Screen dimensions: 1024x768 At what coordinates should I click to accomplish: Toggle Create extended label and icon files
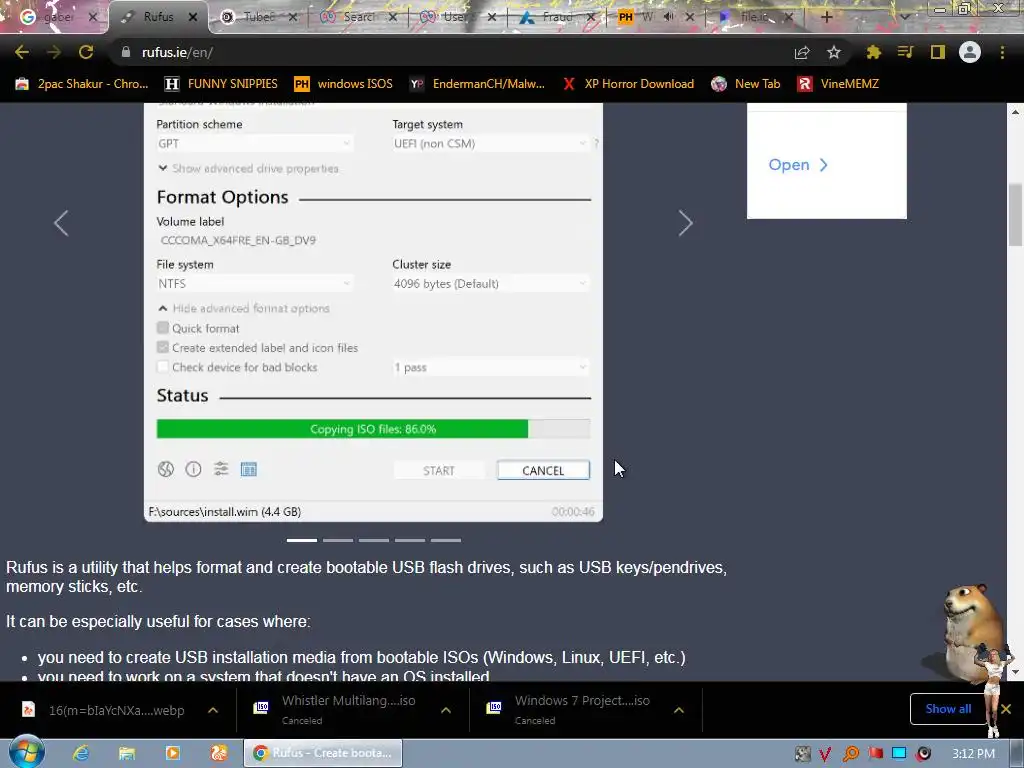pyautogui.click(x=163, y=347)
